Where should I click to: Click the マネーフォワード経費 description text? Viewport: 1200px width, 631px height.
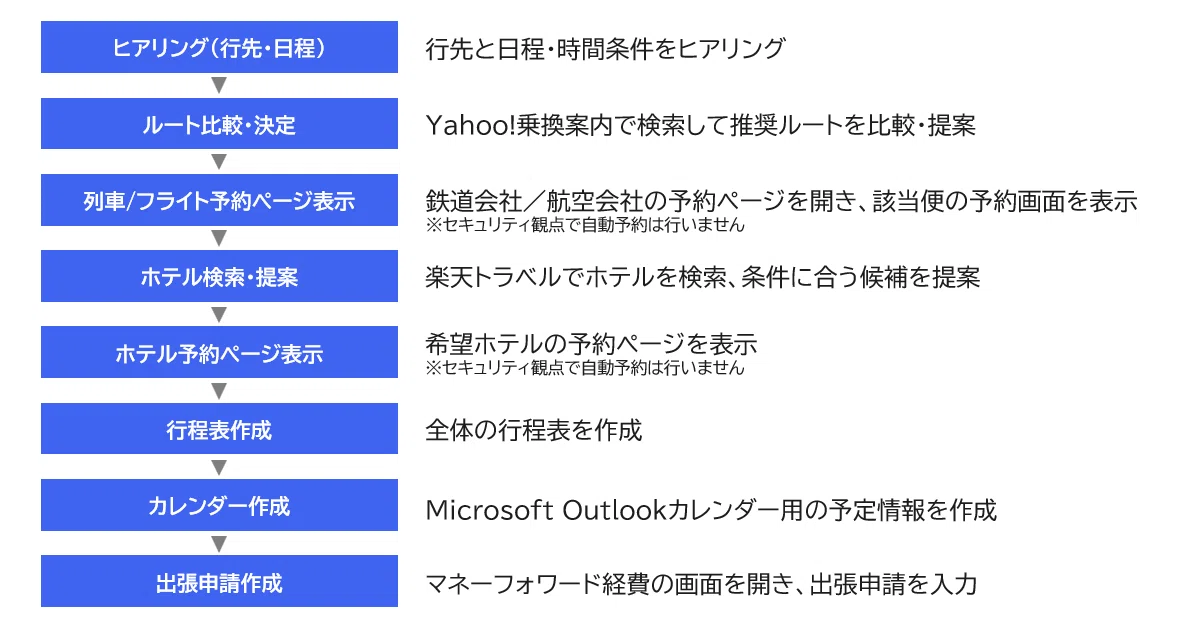coord(701,583)
